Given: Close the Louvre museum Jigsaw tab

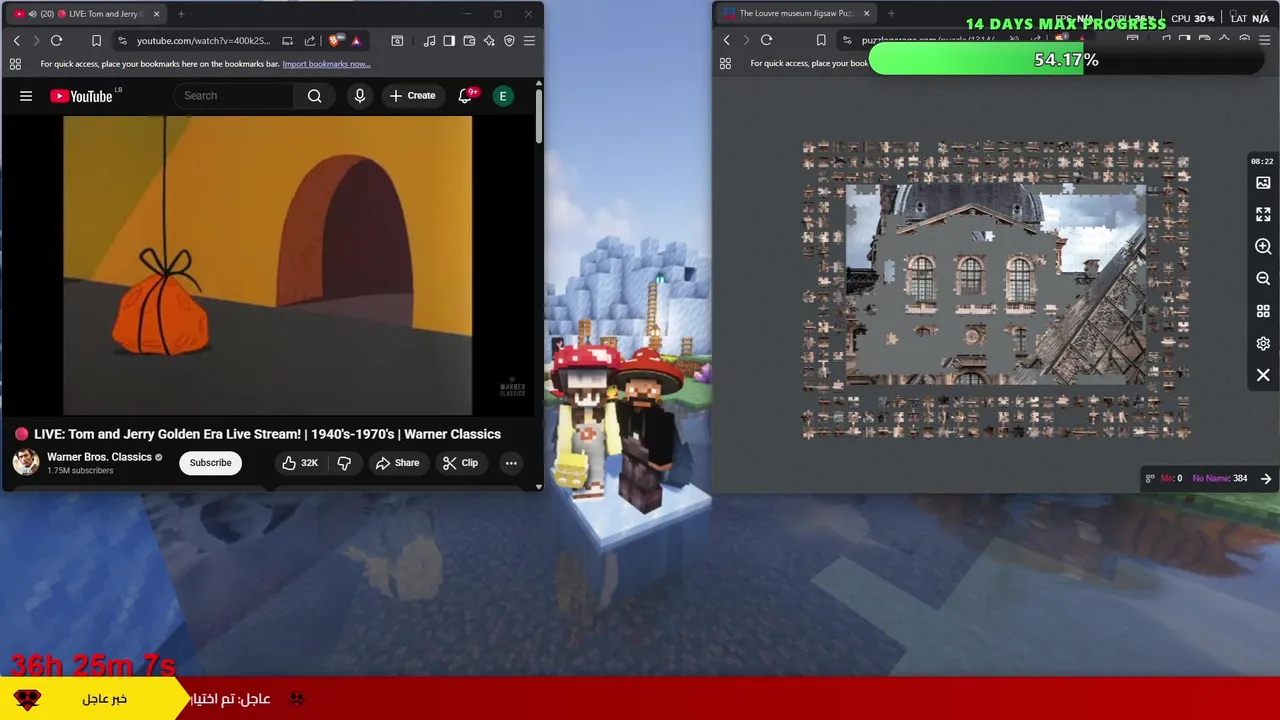Looking at the screenshot, I should [x=866, y=14].
